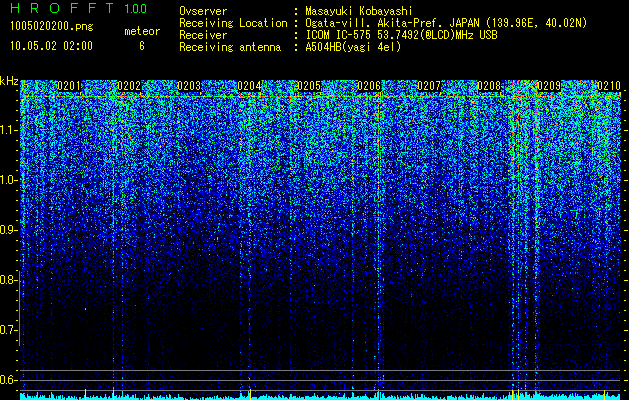Click the 0210 time marker
Viewport: 629px width, 400px height.
click(x=609, y=86)
